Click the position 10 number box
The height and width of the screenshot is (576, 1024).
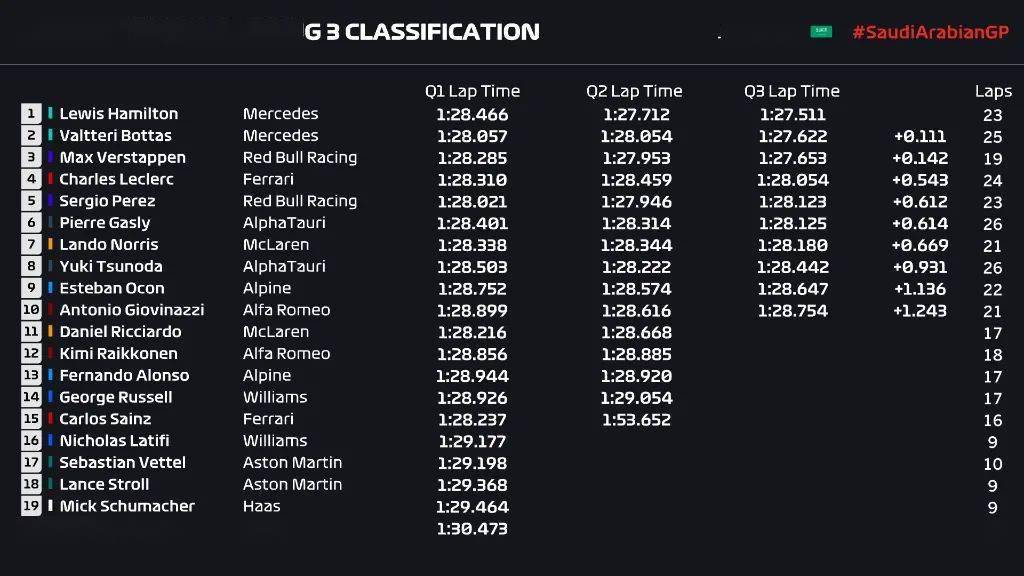(x=31, y=310)
